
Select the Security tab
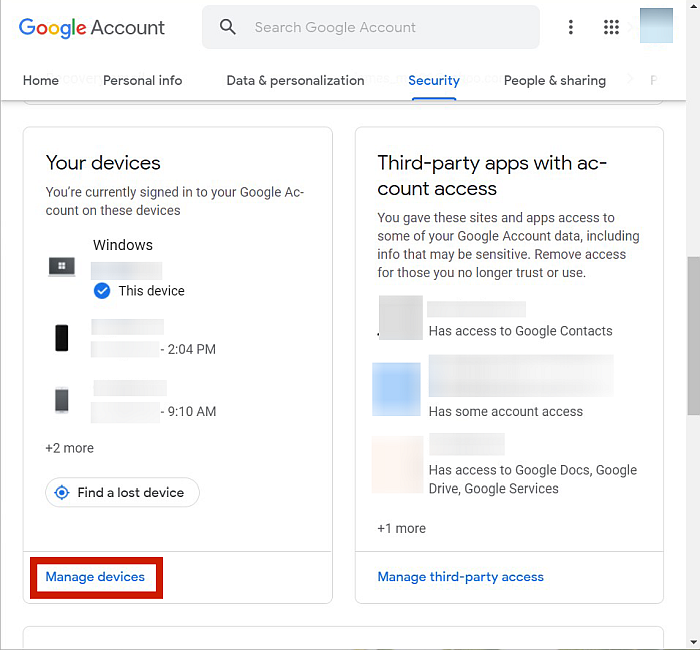(x=433, y=80)
